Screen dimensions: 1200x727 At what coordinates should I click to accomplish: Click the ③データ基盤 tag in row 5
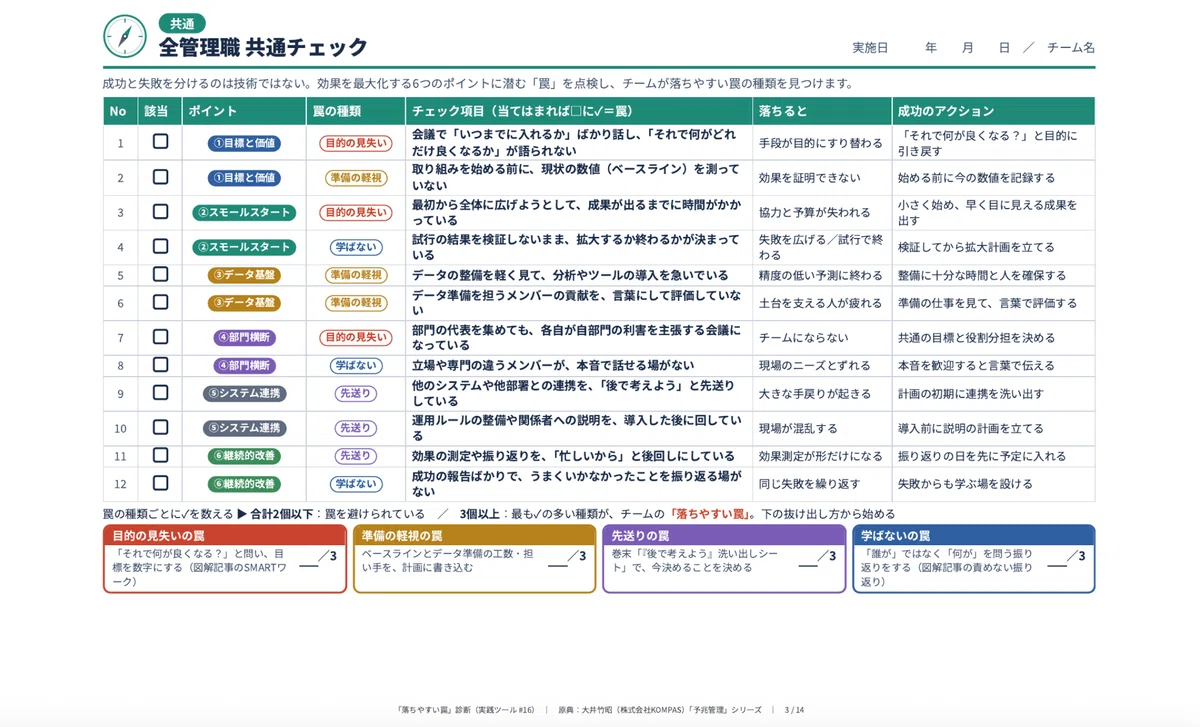tap(244, 275)
